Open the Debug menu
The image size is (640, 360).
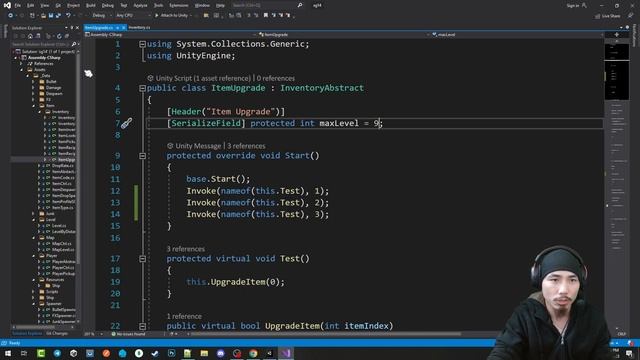point(108,5)
